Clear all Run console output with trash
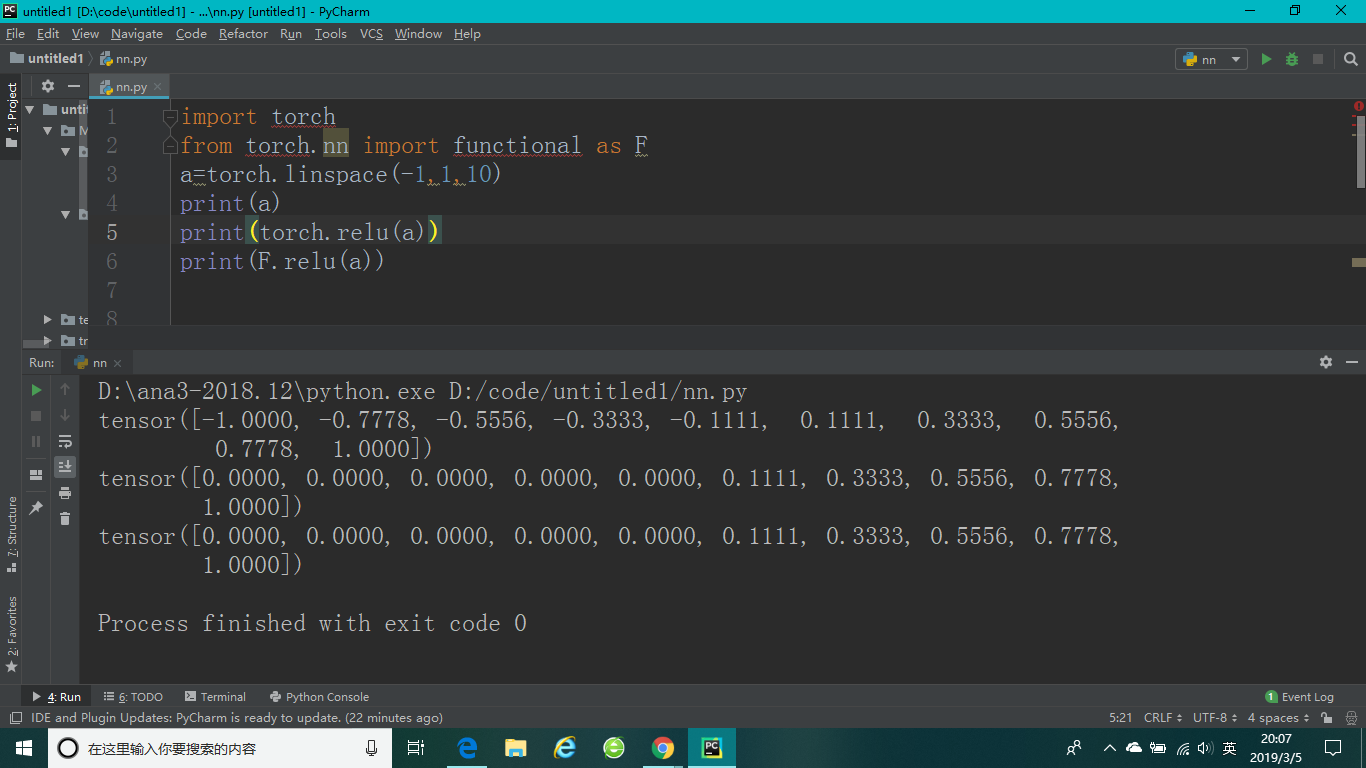Image resolution: width=1366 pixels, height=768 pixels. pos(65,518)
